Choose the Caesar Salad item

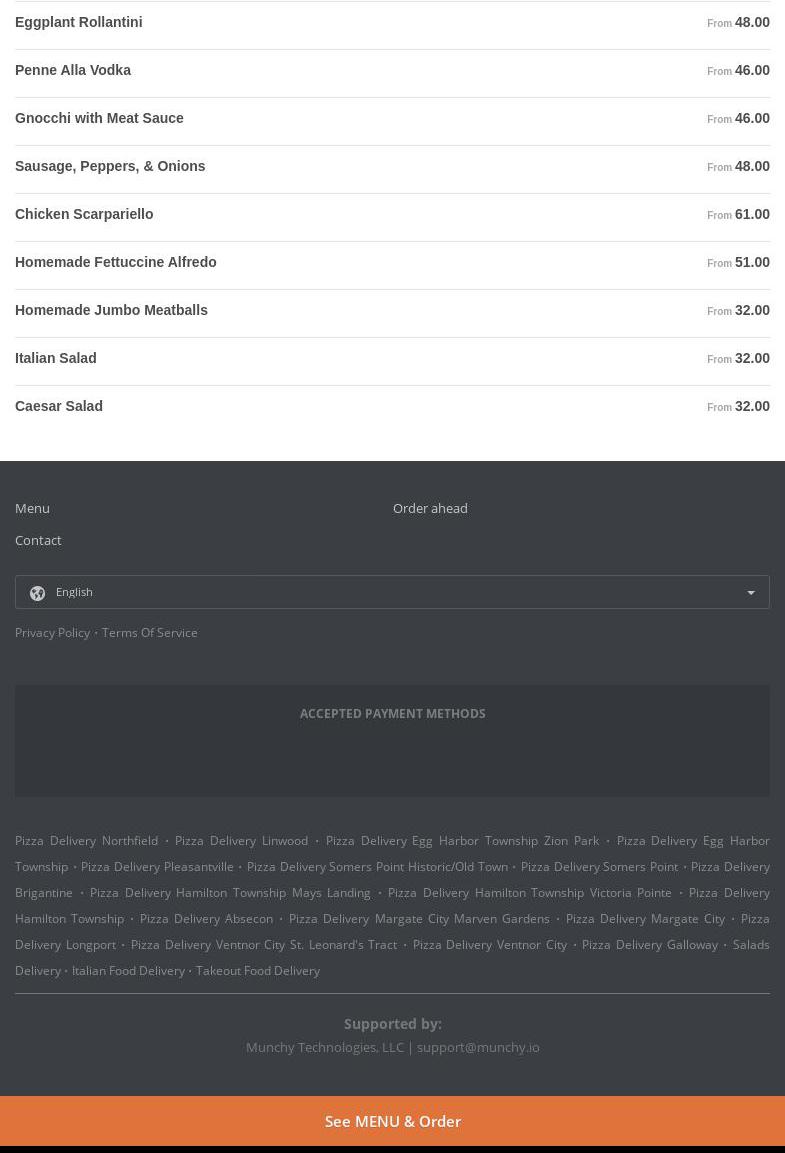click(x=59, y=406)
